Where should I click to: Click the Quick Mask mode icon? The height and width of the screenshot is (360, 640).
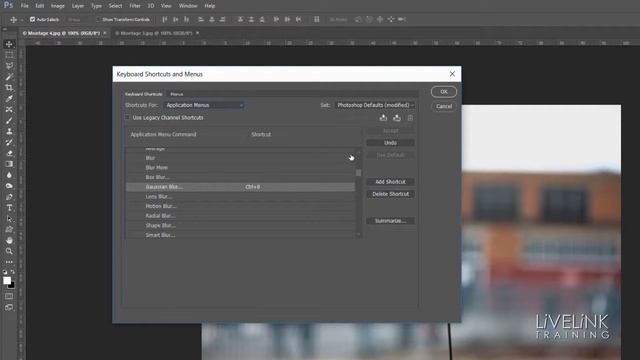9,296
